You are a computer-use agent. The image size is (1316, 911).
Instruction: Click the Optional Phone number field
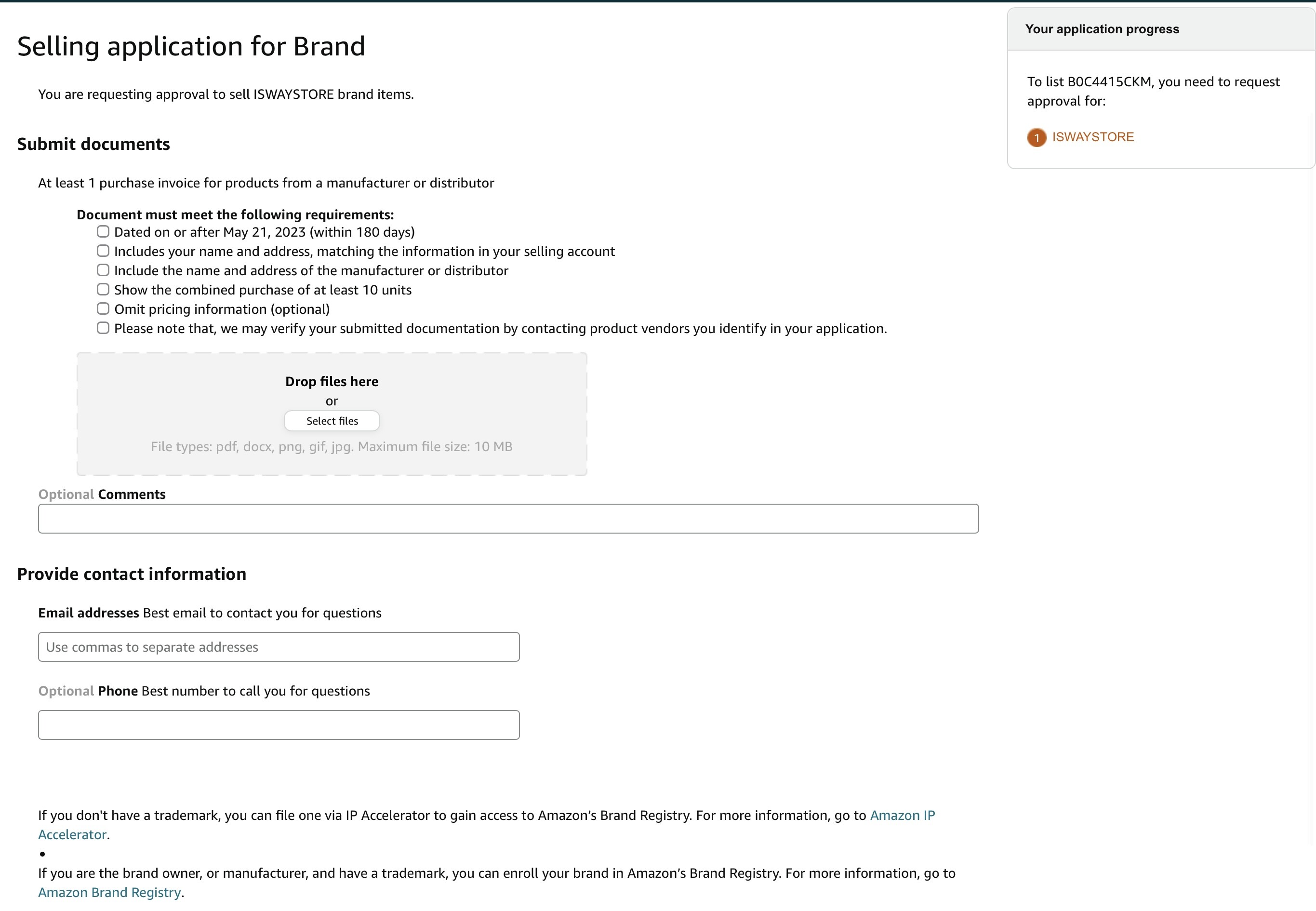point(279,725)
